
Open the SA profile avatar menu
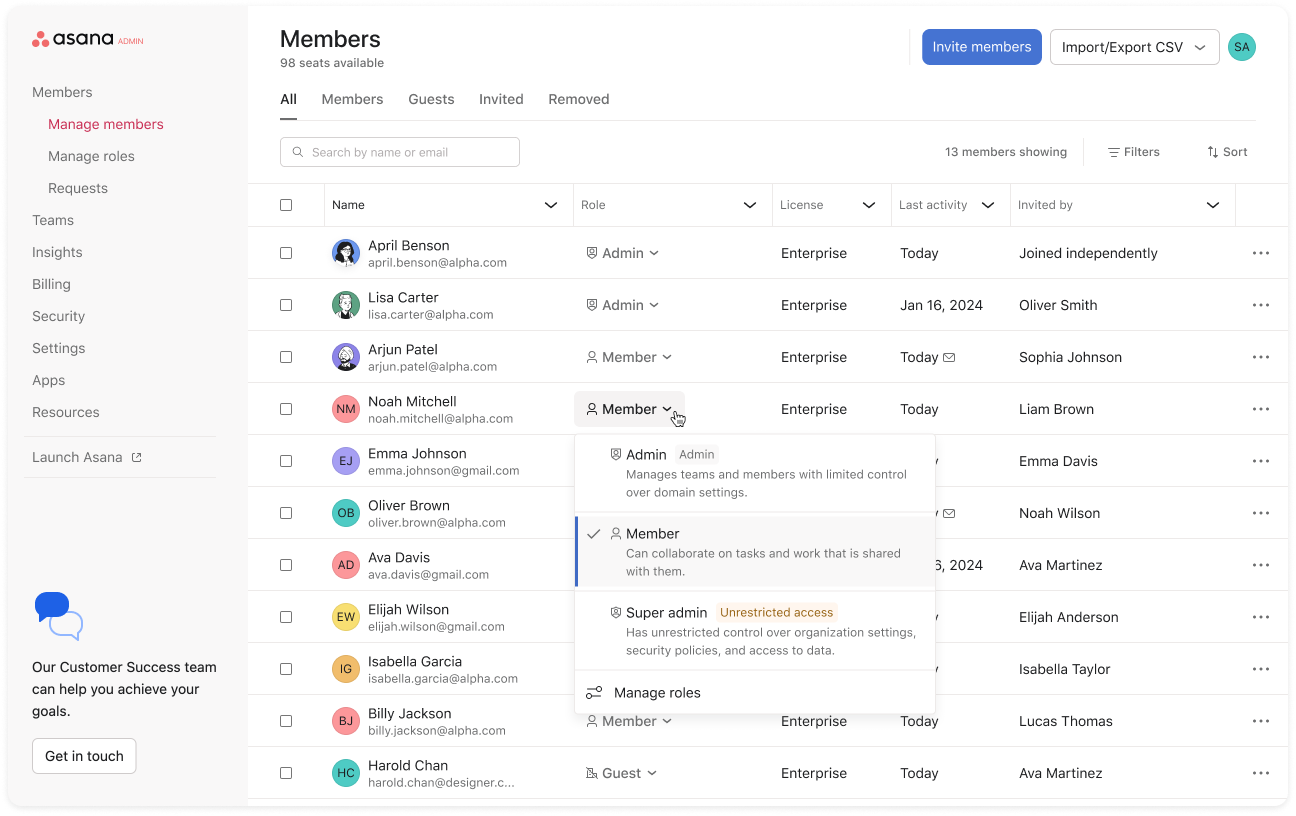[1241, 47]
